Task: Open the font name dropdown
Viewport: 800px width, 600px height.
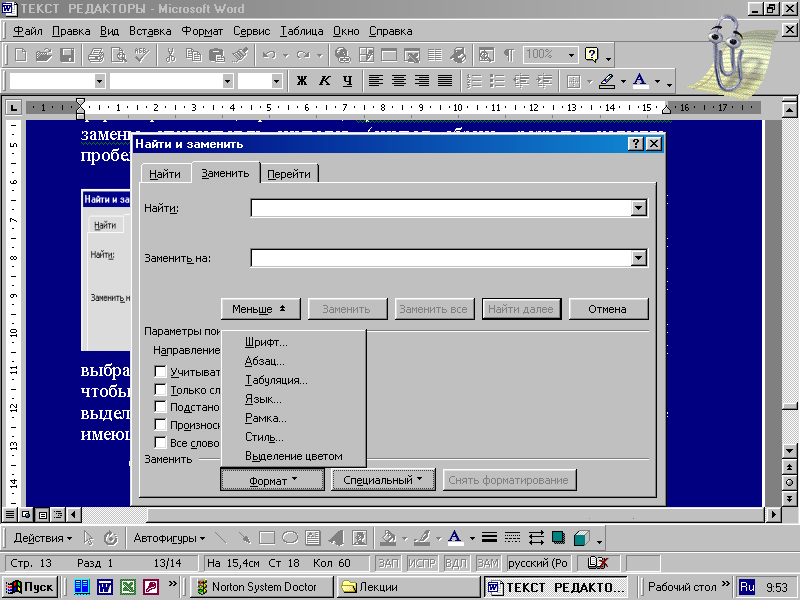Action: tap(228, 81)
